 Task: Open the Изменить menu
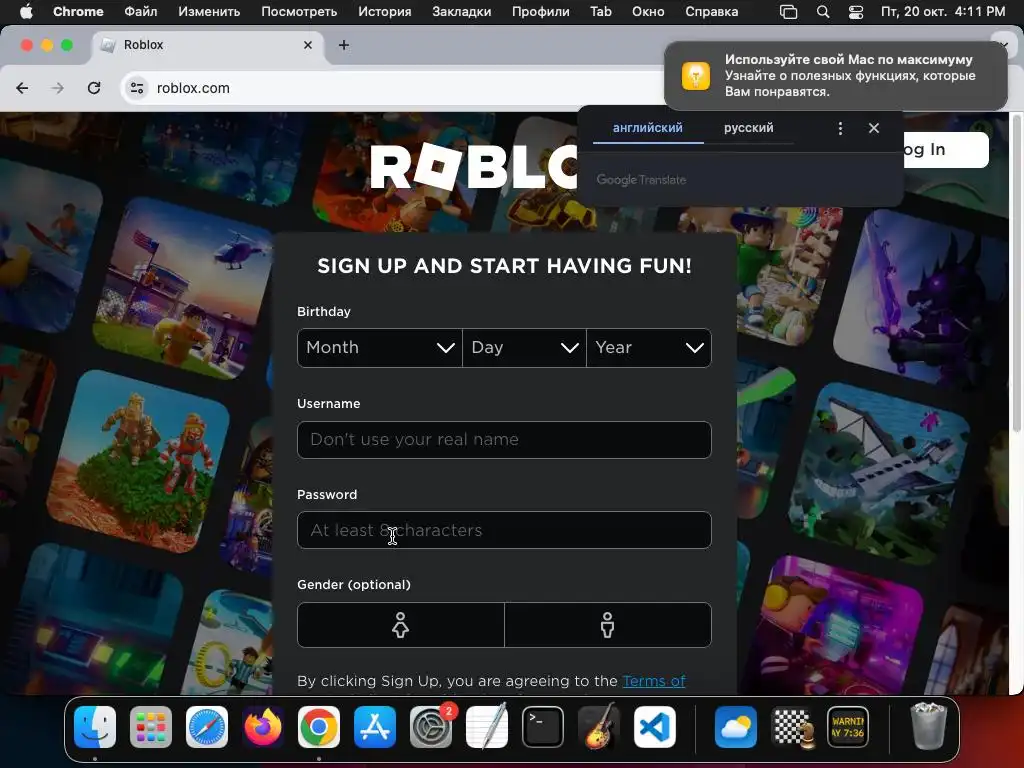pos(209,12)
